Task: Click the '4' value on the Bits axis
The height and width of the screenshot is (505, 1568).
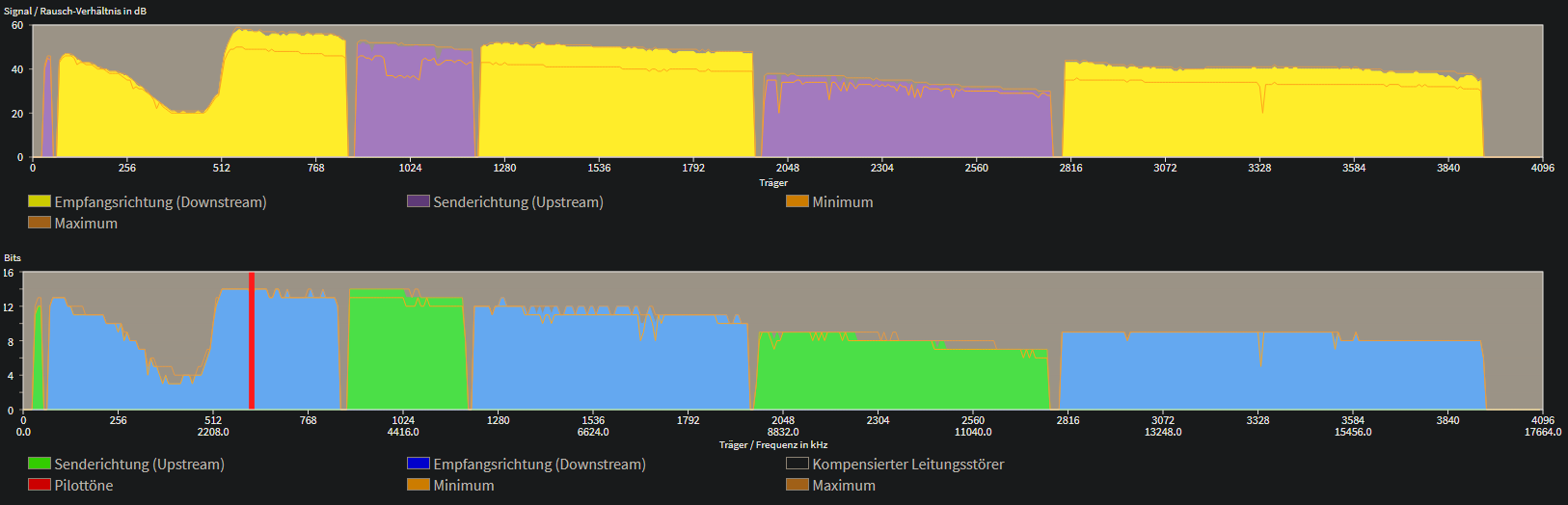Action: pos(11,376)
